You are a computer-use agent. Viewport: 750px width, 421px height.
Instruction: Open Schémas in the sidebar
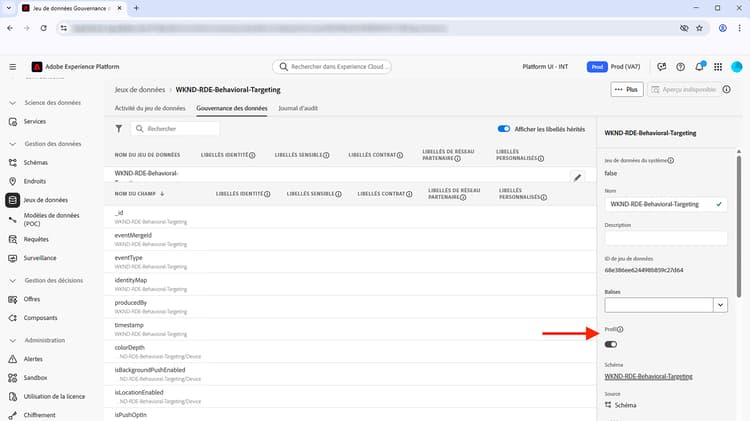(x=35, y=163)
